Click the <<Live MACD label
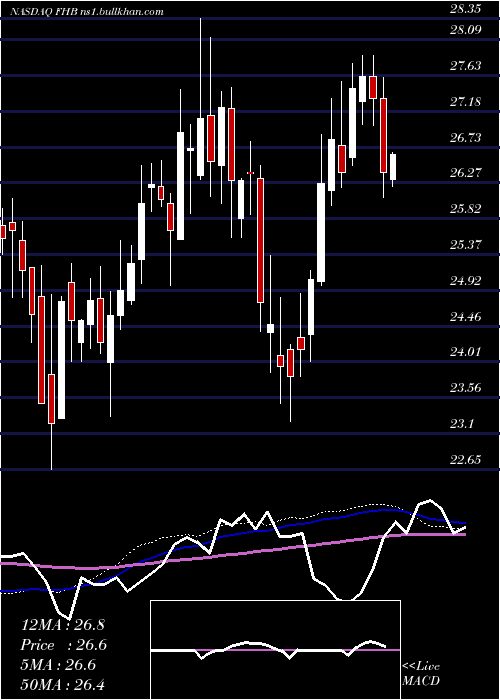This screenshot has height=700, width=500. click(421, 673)
